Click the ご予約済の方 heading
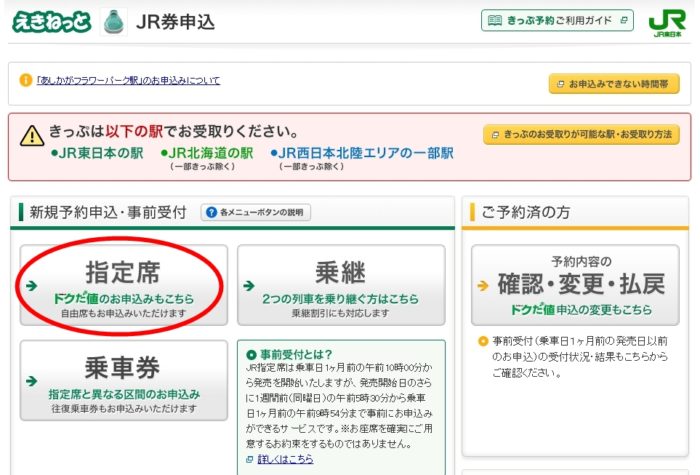 coord(526,212)
